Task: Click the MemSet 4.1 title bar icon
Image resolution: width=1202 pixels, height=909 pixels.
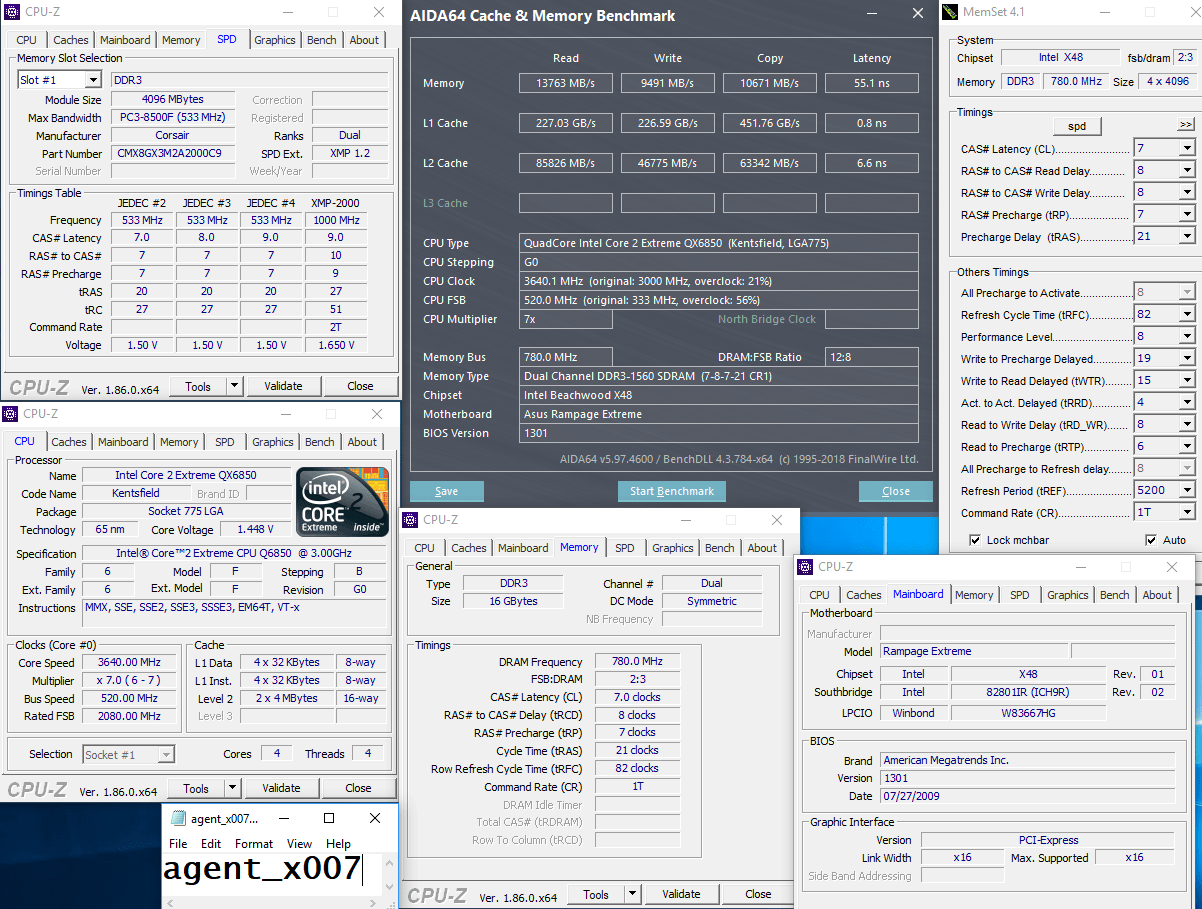Action: (x=950, y=12)
